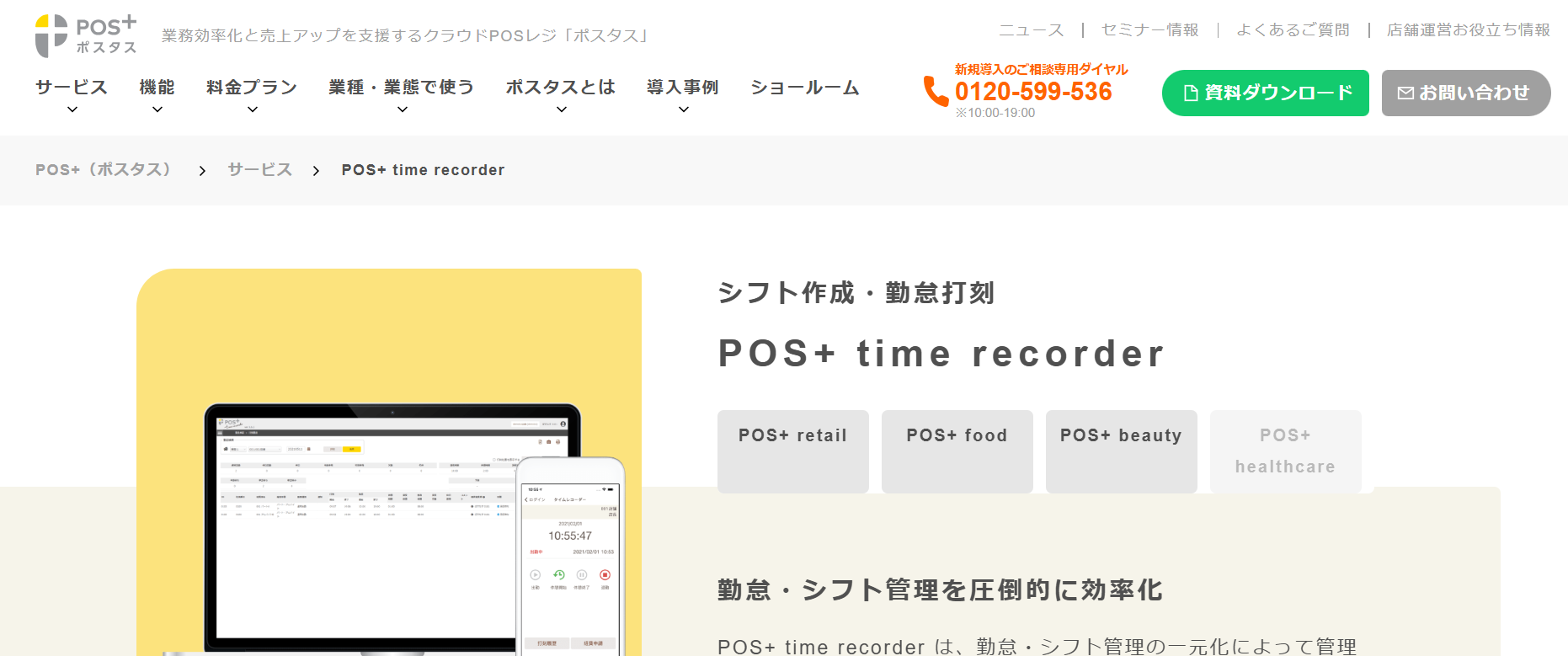Click the 勤怠・シフト管理を圧倒的に効率化 heading
The image size is (1568, 656).
(940, 590)
